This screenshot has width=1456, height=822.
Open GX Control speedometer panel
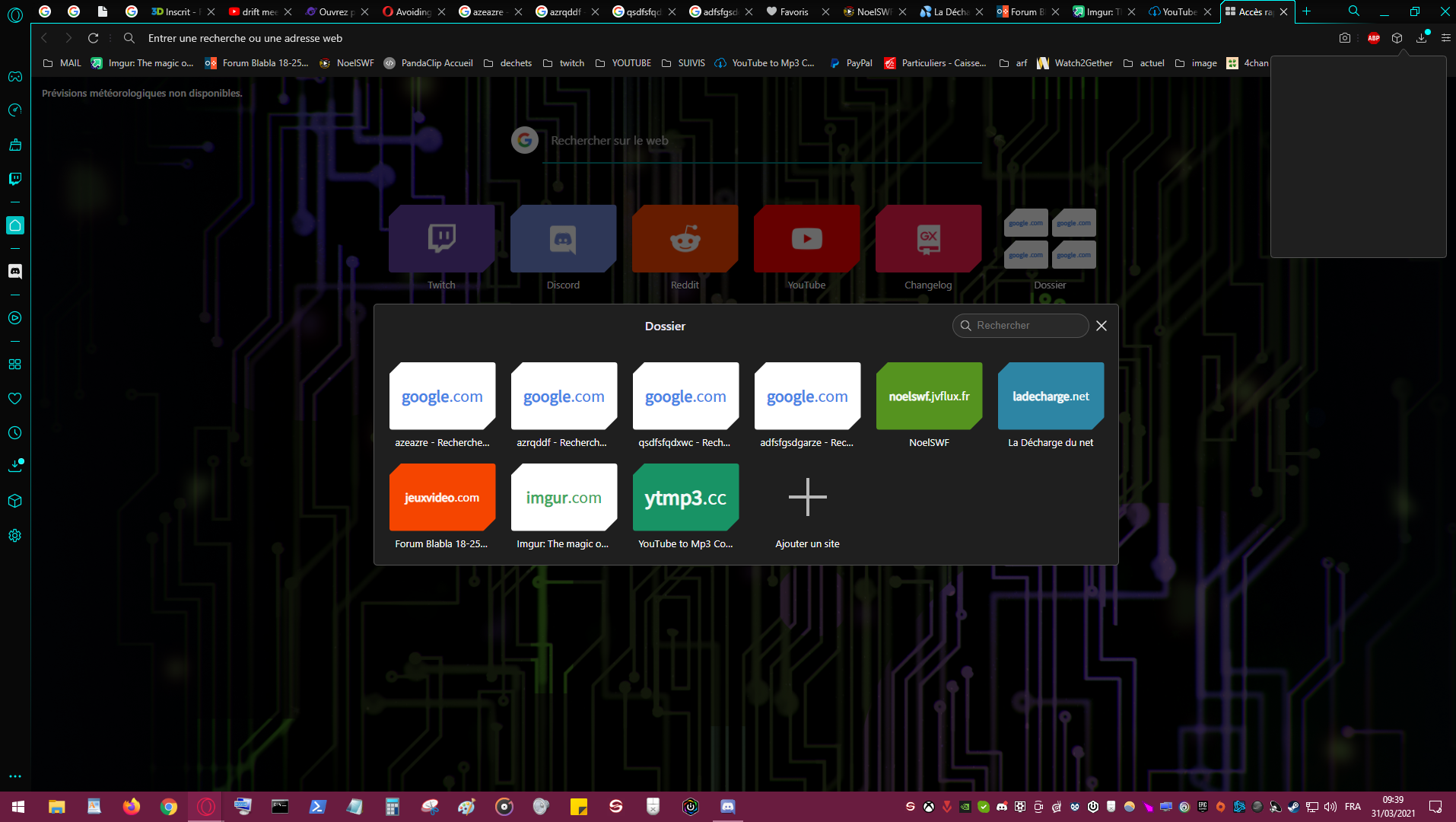pos(15,110)
